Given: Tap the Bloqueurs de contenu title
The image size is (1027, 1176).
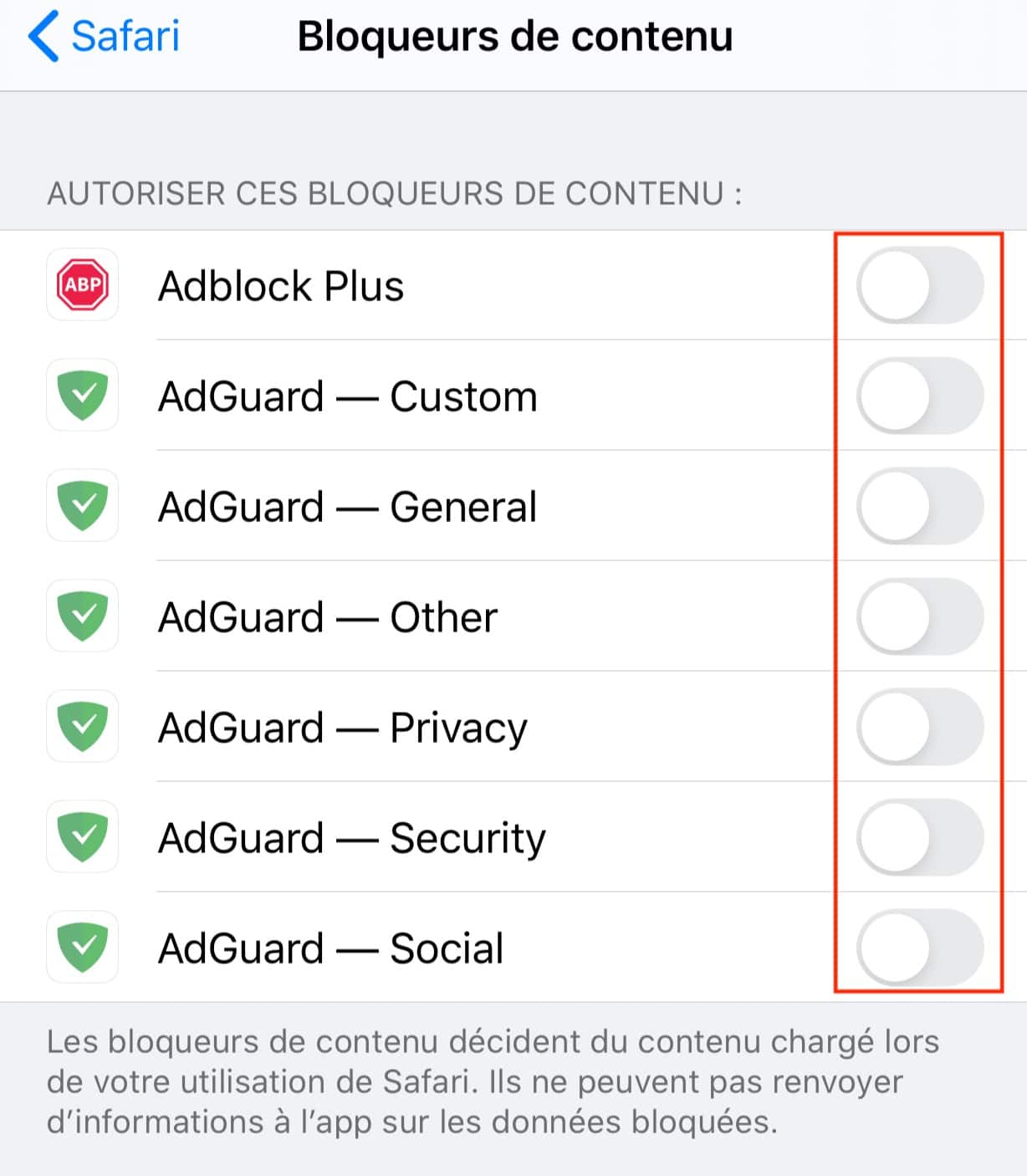Looking at the screenshot, I should 515,37.
